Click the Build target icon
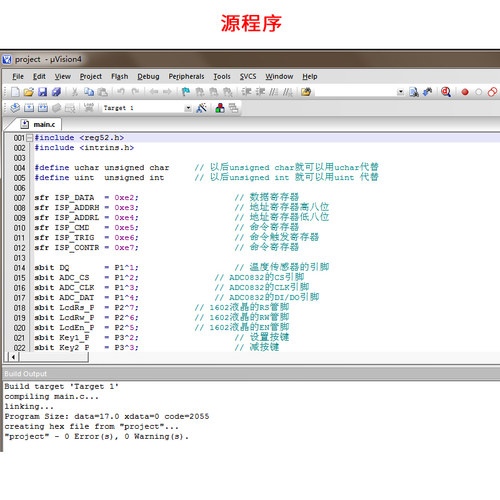 pyautogui.click(x=29, y=108)
